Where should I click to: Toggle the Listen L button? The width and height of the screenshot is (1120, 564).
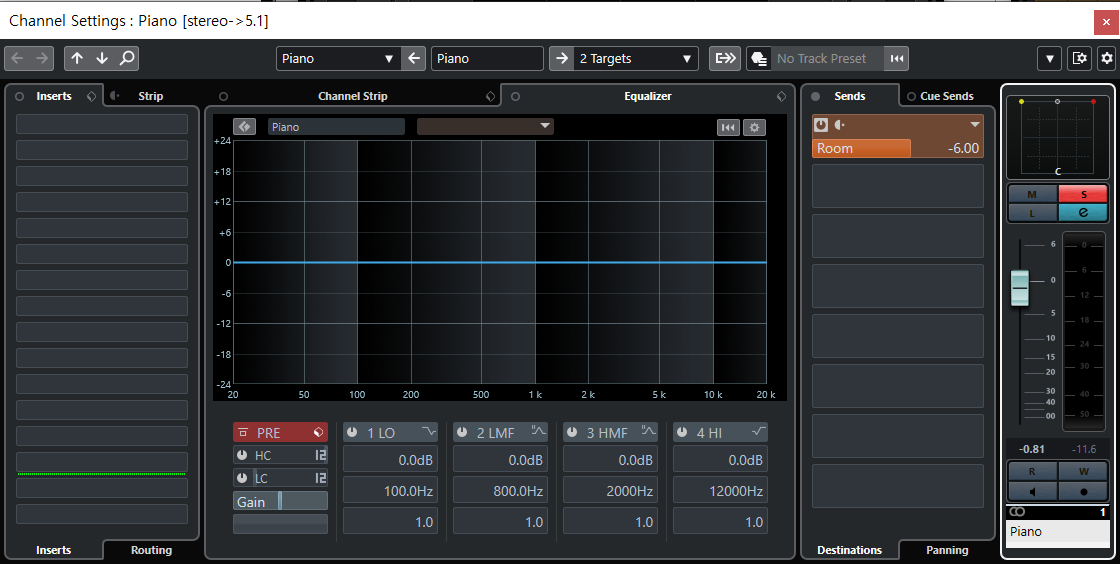[1032, 213]
